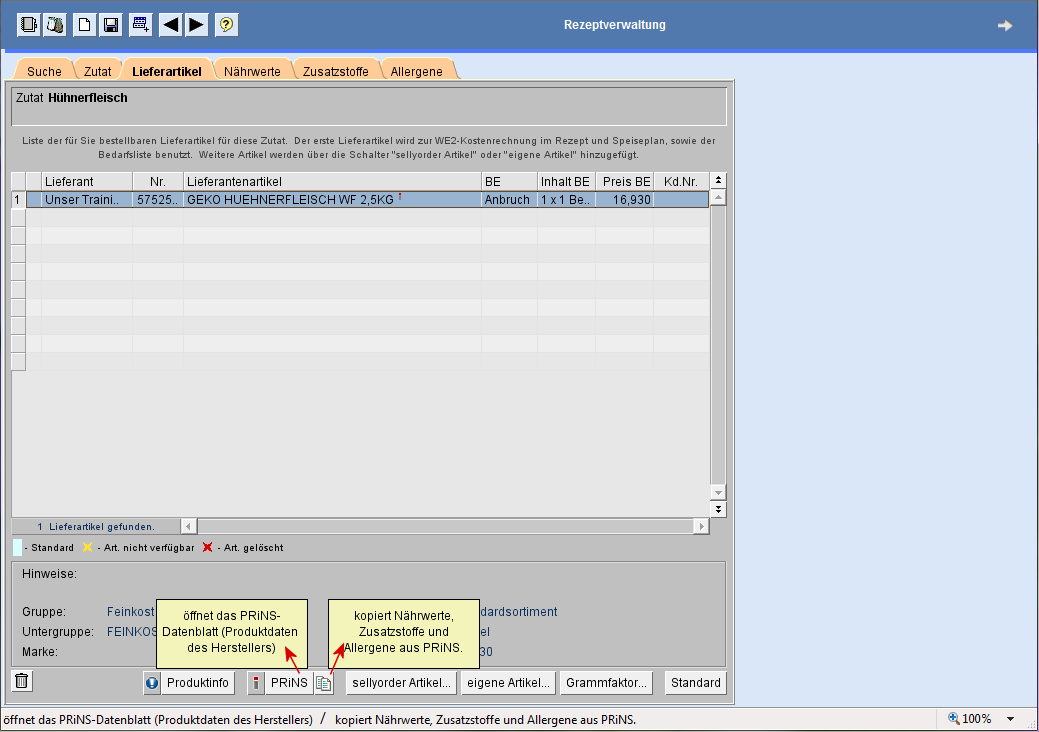Delete with the trash can icon
The height and width of the screenshot is (732, 1039).
[22, 680]
